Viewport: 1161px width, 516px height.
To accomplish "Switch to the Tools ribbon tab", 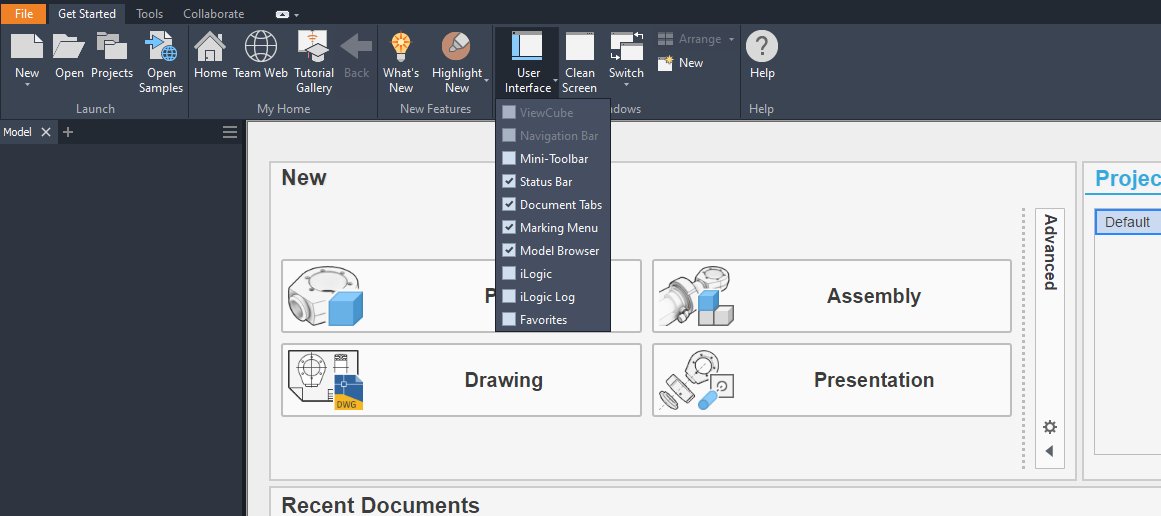I will tap(150, 13).
